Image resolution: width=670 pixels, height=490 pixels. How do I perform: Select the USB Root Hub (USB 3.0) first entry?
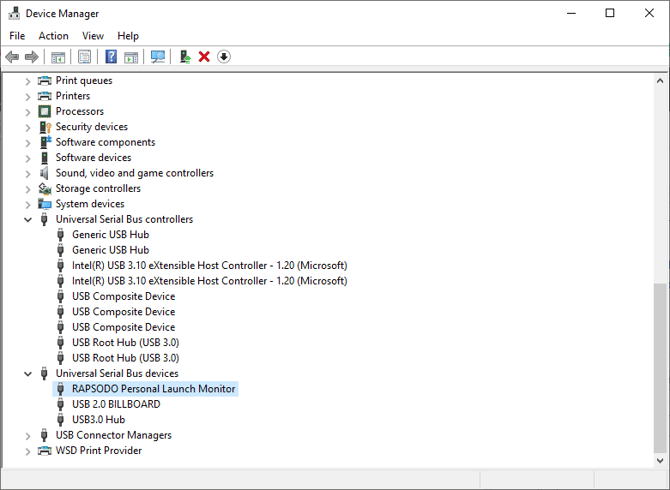[x=125, y=342]
